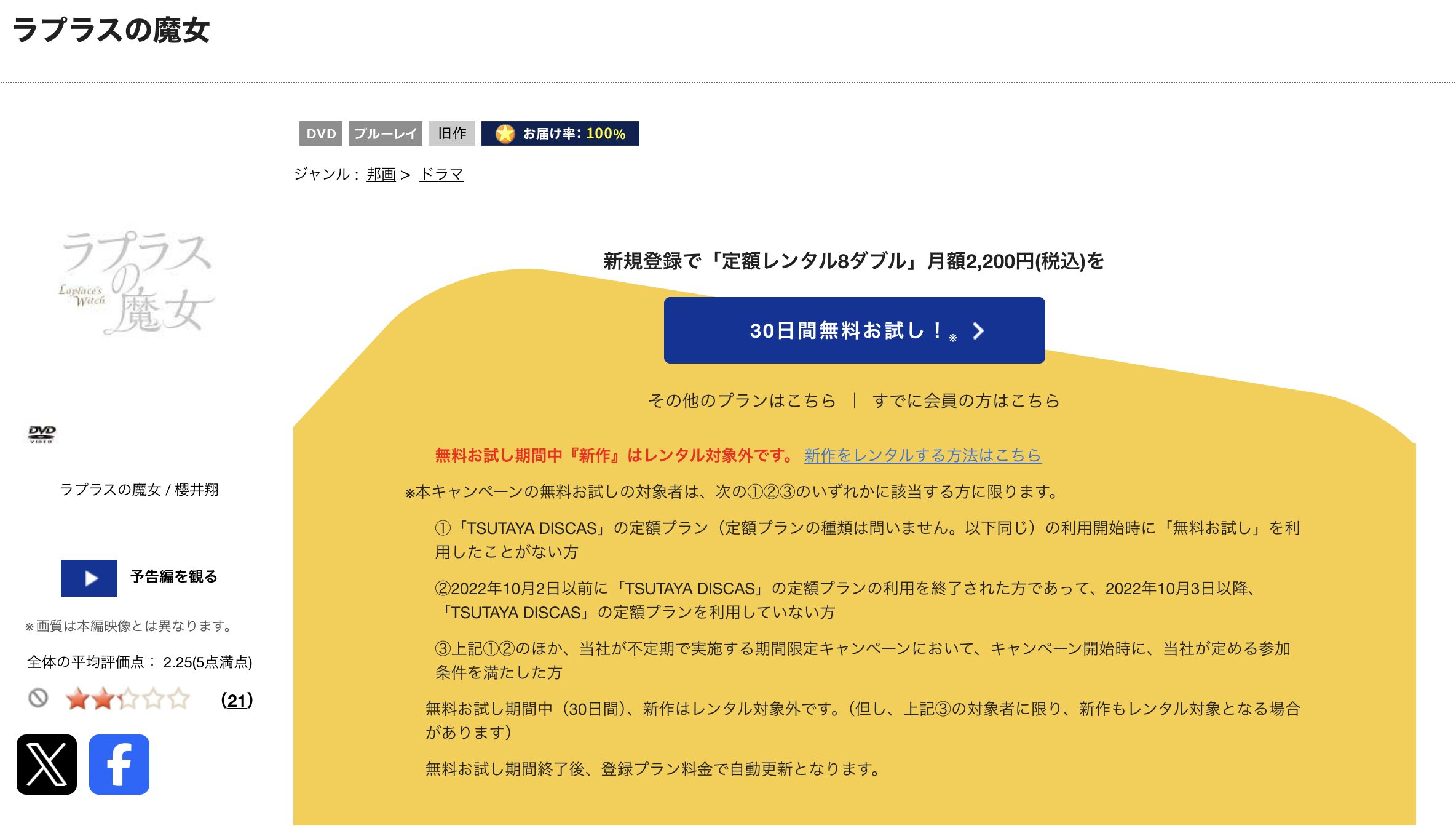Click the ラプラスの魔女 cover thumbnail
The width and height of the screenshot is (1456, 839).
click(x=136, y=283)
